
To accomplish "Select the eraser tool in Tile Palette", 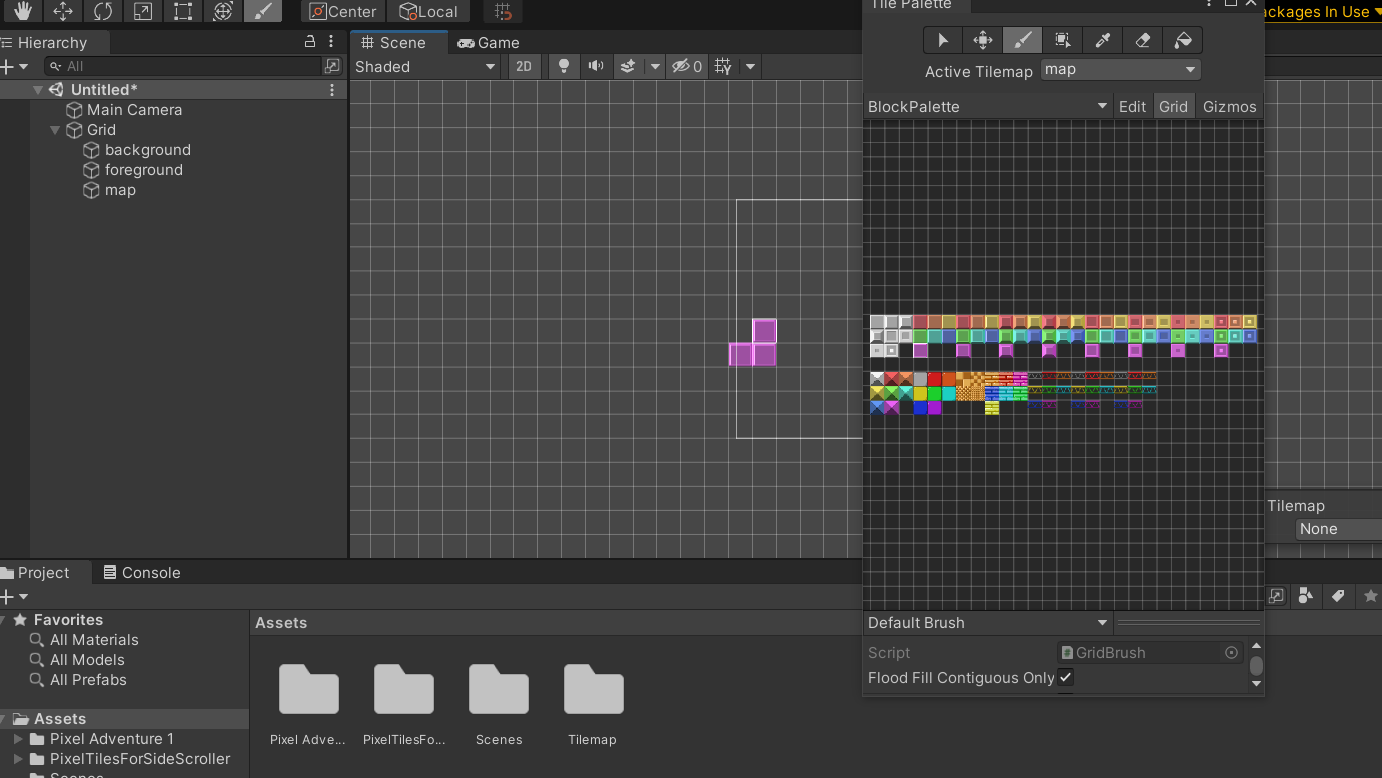I will pyautogui.click(x=1142, y=40).
